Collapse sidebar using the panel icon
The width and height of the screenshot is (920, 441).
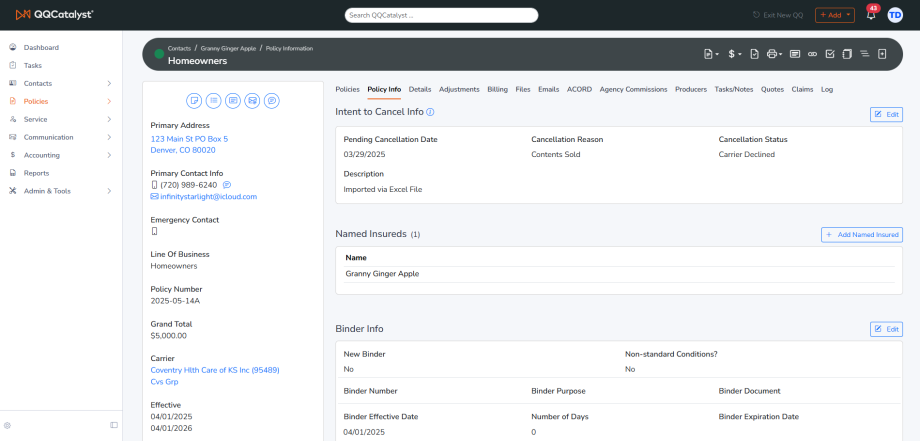click(x=114, y=425)
